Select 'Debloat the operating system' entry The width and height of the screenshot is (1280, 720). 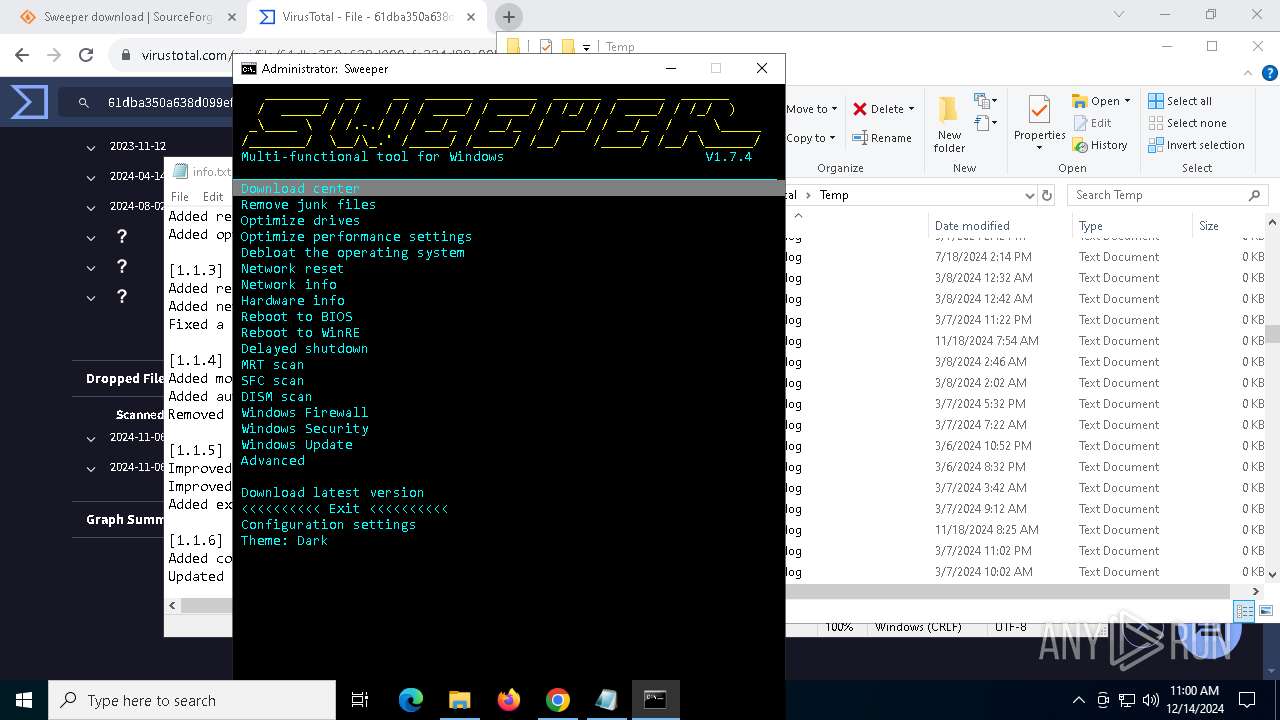coord(352,252)
